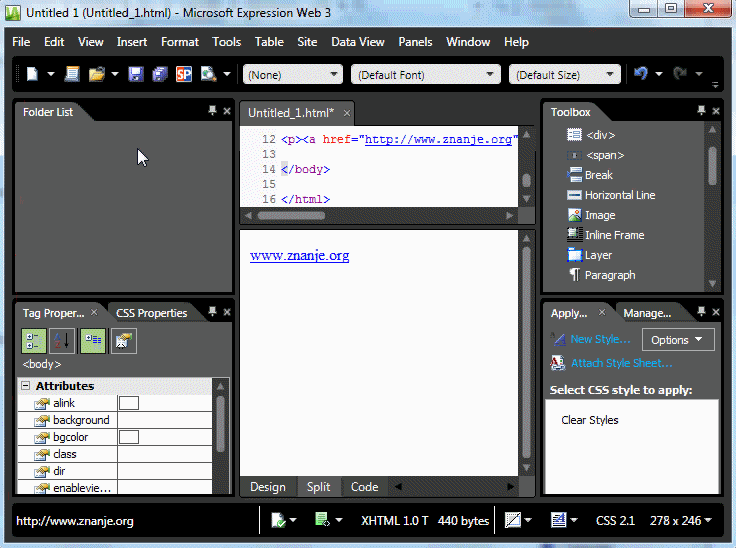This screenshot has width=736, height=548.
Task: Click the Undo arrow icon
Action: click(x=641, y=74)
